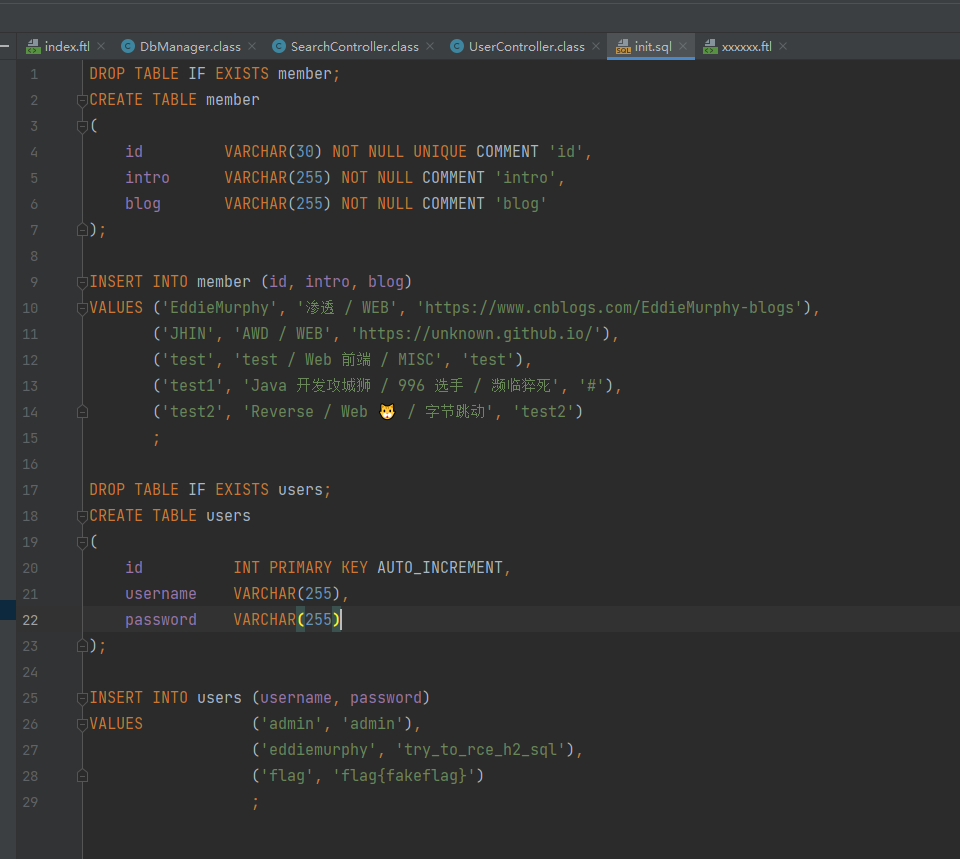960x859 pixels.
Task: Click the SearchController class icon
Action: pos(279,47)
